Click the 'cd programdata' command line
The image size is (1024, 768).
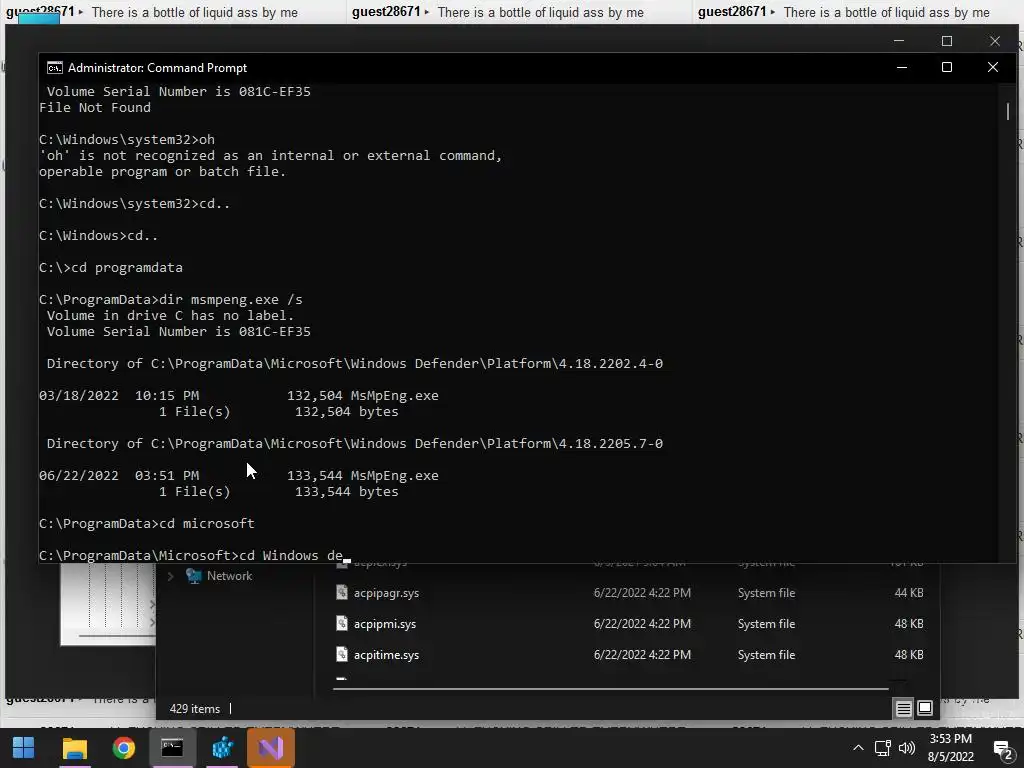110,268
